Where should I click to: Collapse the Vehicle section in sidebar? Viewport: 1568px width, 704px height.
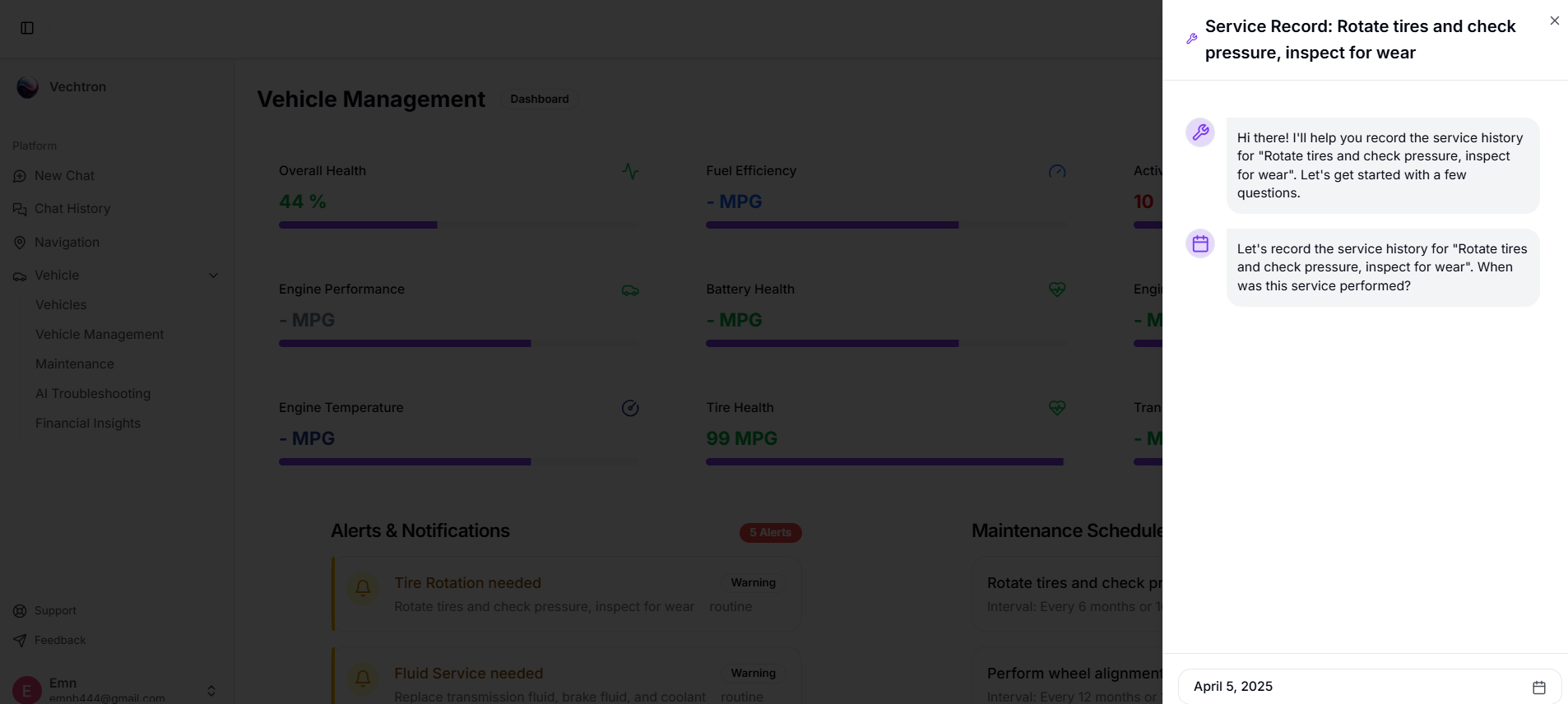[213, 275]
